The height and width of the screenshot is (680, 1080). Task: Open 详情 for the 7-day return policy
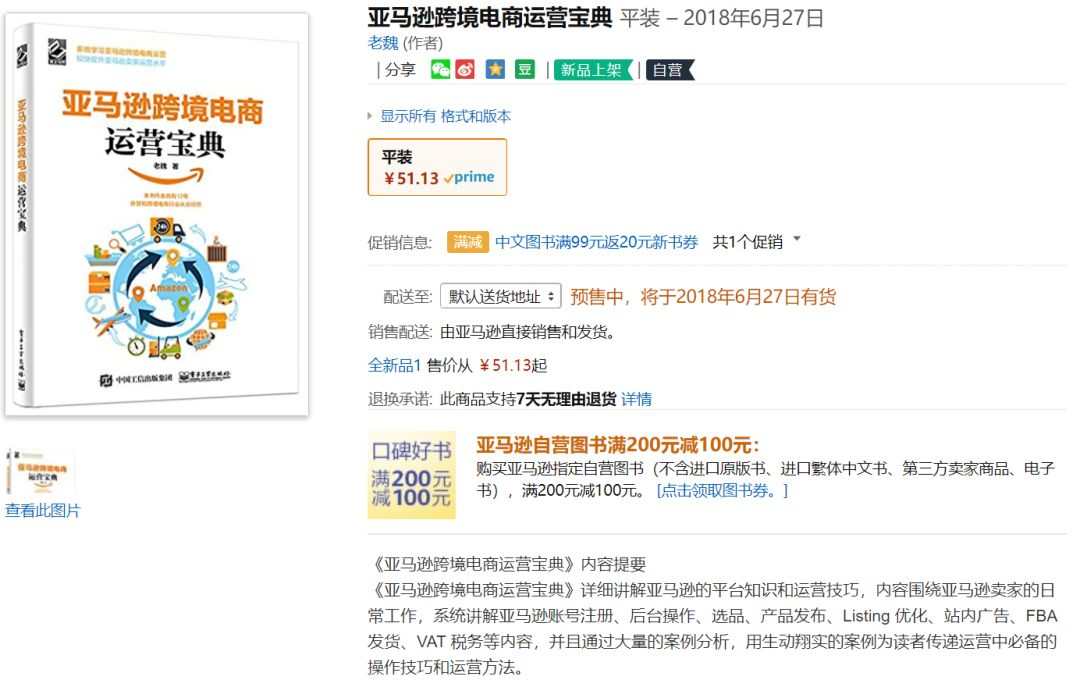tap(636, 399)
